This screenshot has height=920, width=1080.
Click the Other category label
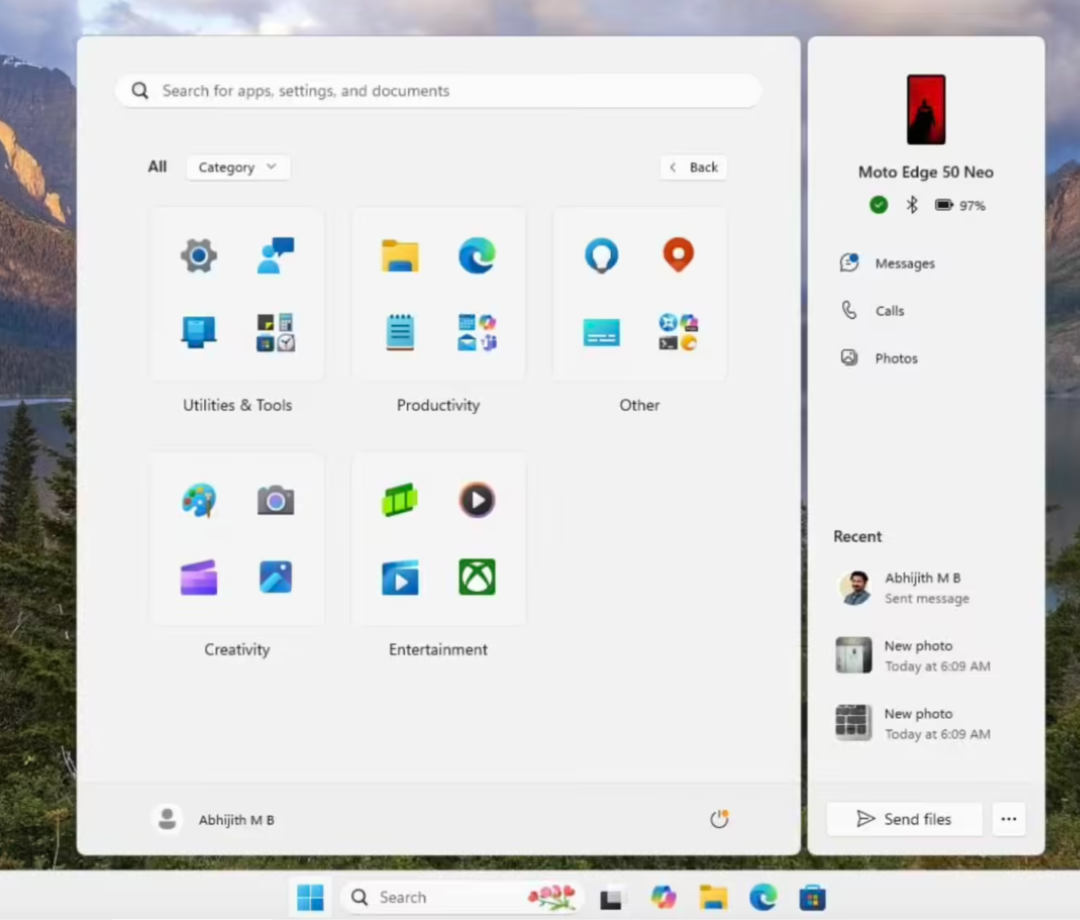(639, 405)
